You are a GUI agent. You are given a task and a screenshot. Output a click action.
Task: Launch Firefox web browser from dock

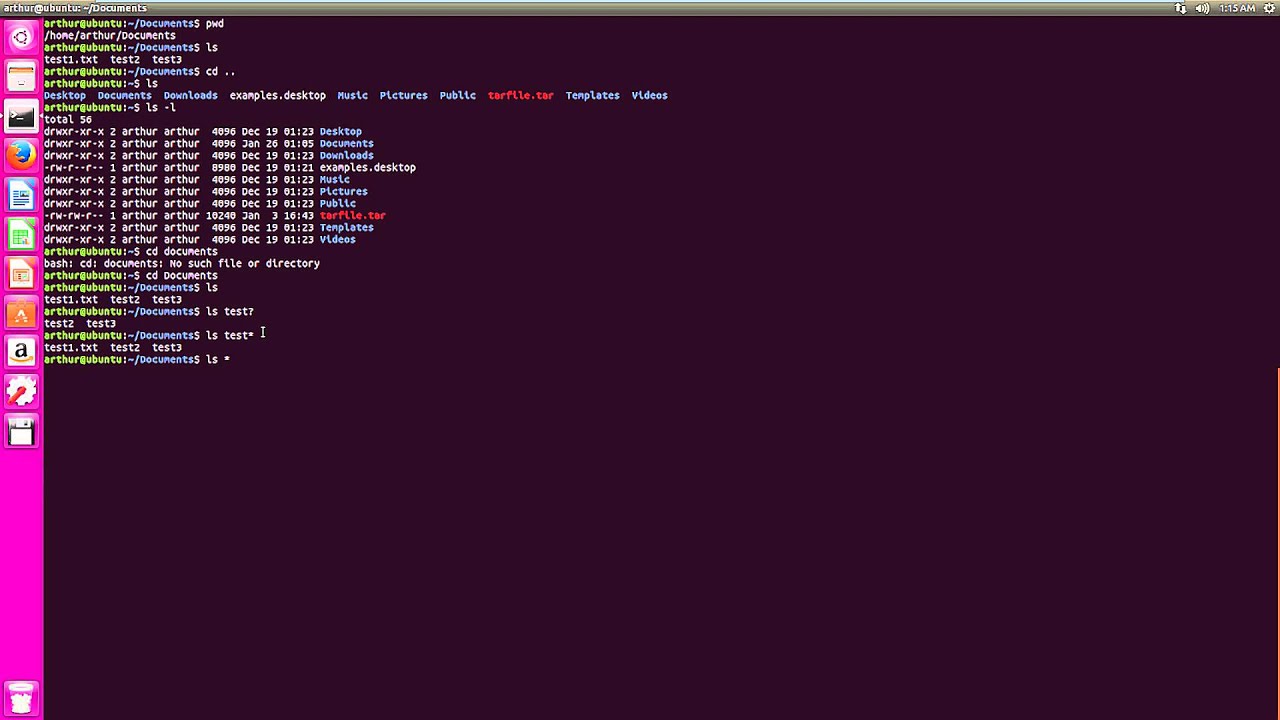click(x=21, y=155)
